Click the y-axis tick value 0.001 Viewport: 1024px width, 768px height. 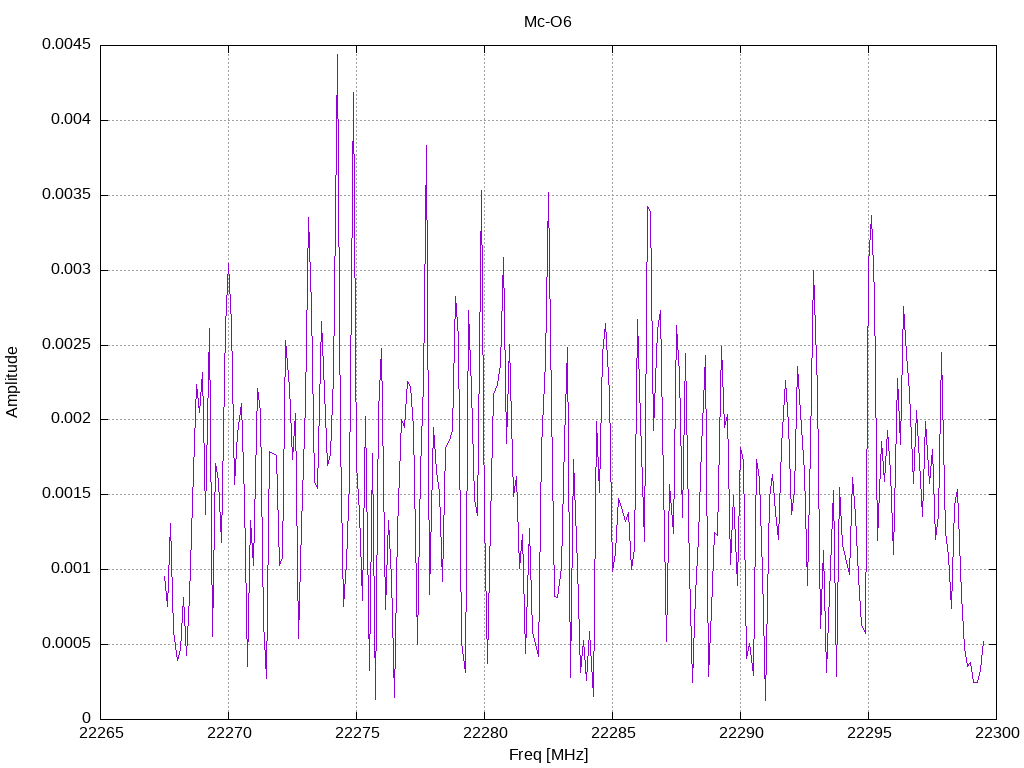pyautogui.click(x=71, y=568)
